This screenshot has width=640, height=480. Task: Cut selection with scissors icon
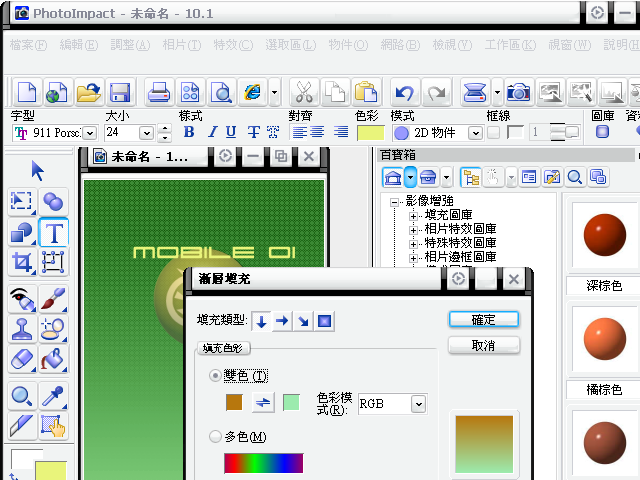coord(304,91)
